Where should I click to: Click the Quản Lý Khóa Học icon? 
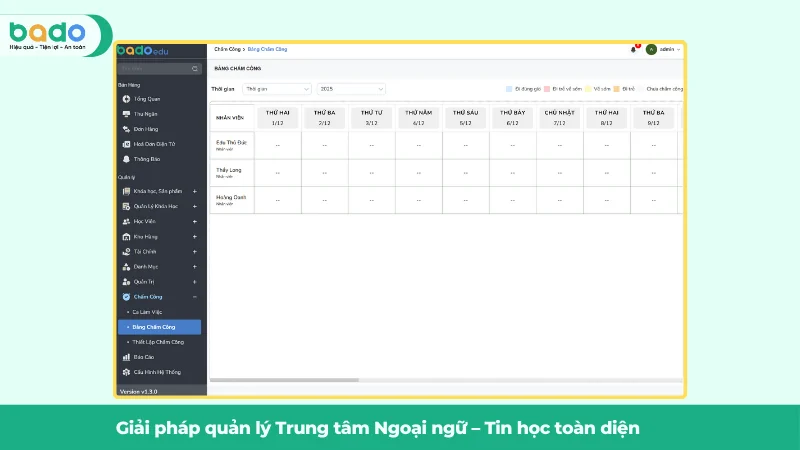126,207
